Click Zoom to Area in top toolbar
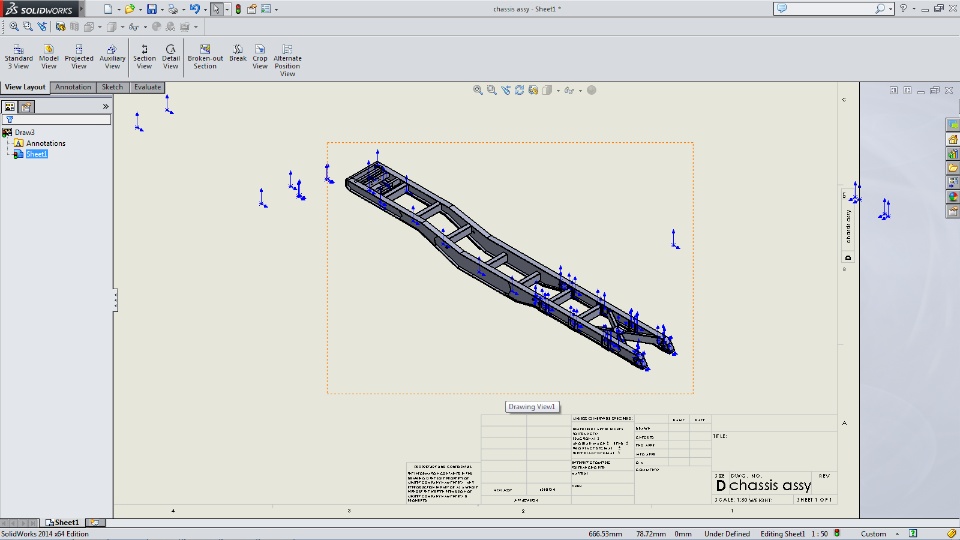960x540 pixels. point(28,26)
